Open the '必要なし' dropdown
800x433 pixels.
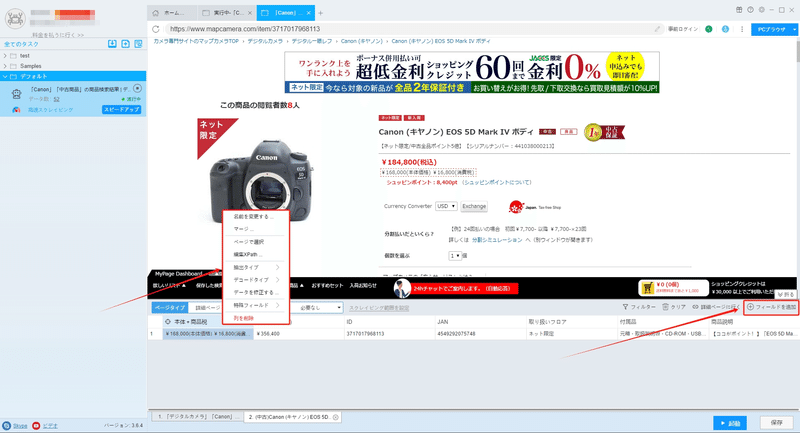[x=316, y=308]
